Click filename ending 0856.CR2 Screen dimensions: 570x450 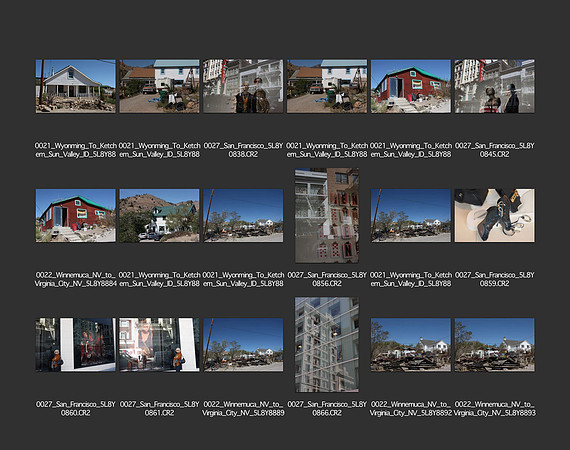pos(327,279)
